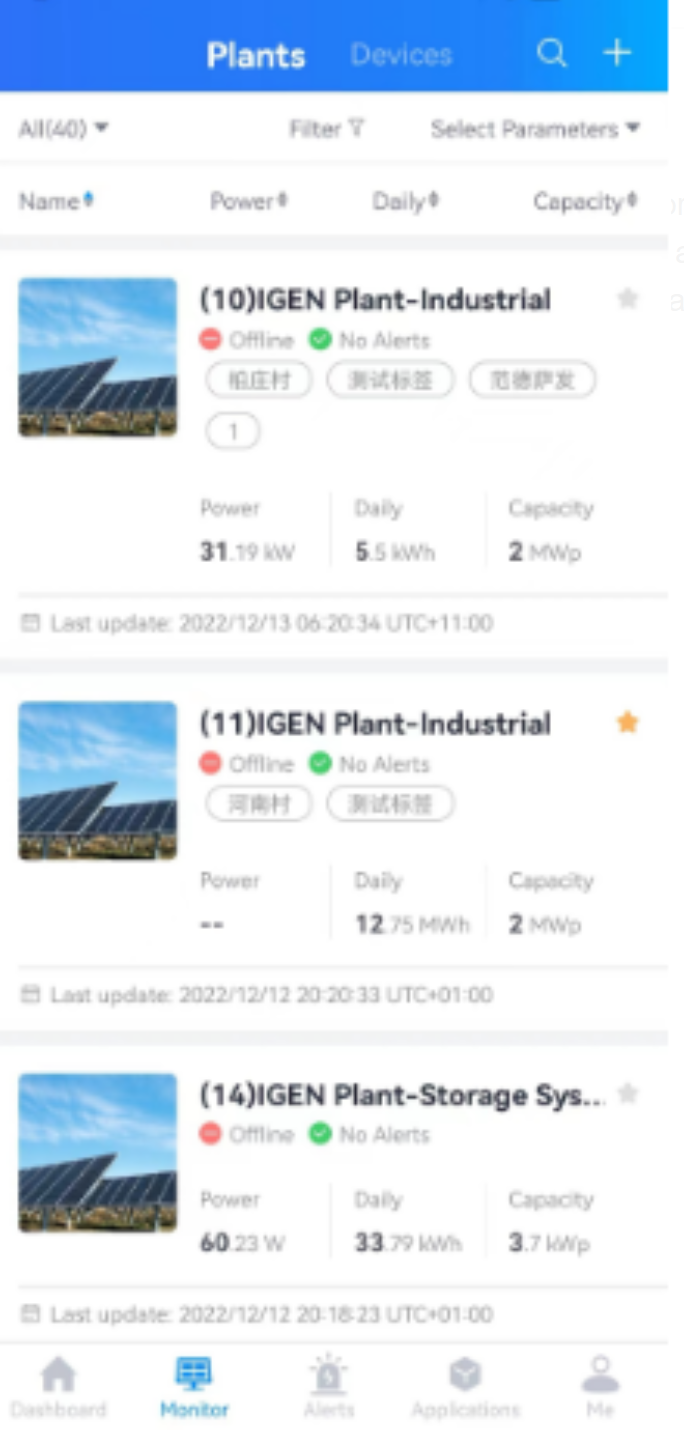
Task: Unfavorite the (11)IGEN Plant-Industrial star
Action: 628,722
